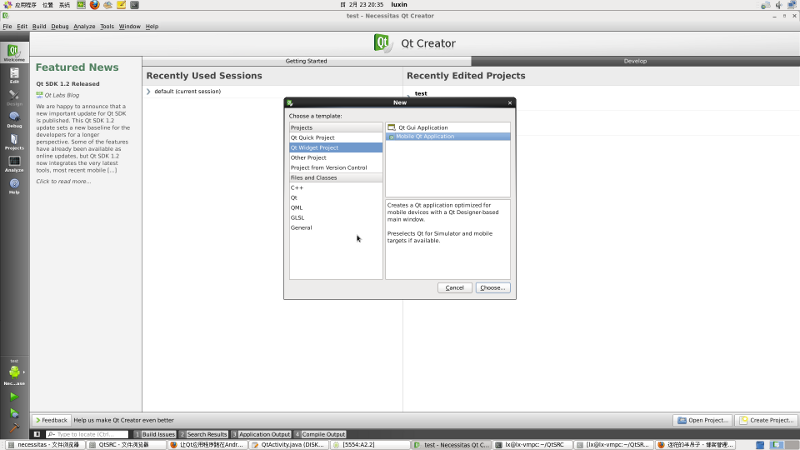Select Other Project category
The width and height of the screenshot is (800, 450).
336,158
